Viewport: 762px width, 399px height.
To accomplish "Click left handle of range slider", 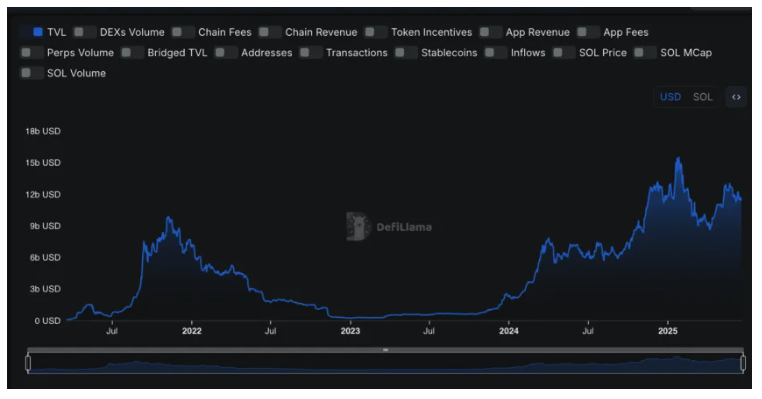I will (28, 363).
